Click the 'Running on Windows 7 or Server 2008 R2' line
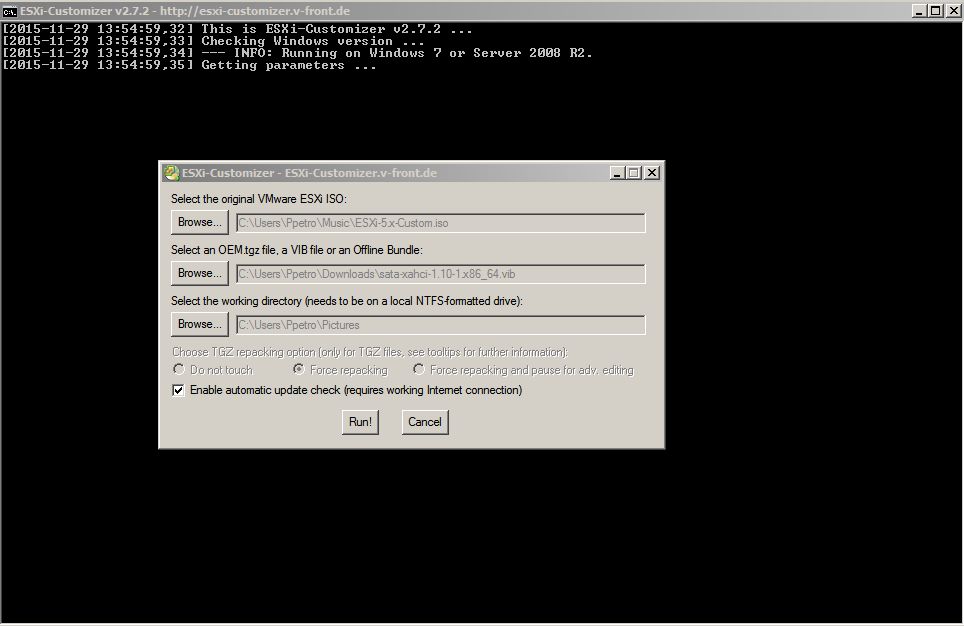The width and height of the screenshot is (964, 626). [x=298, y=53]
